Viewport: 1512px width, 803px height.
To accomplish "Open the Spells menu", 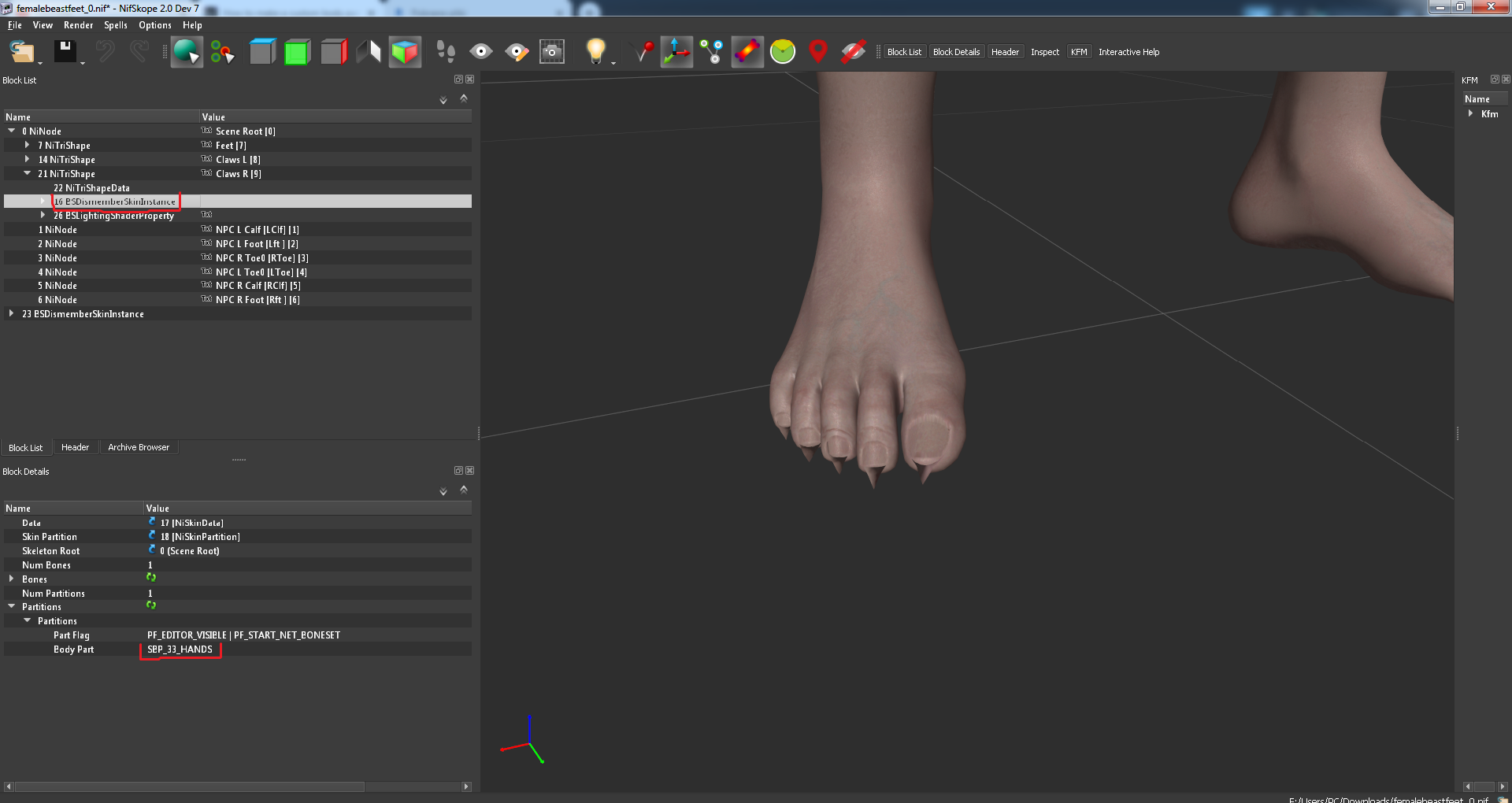I will pos(116,25).
